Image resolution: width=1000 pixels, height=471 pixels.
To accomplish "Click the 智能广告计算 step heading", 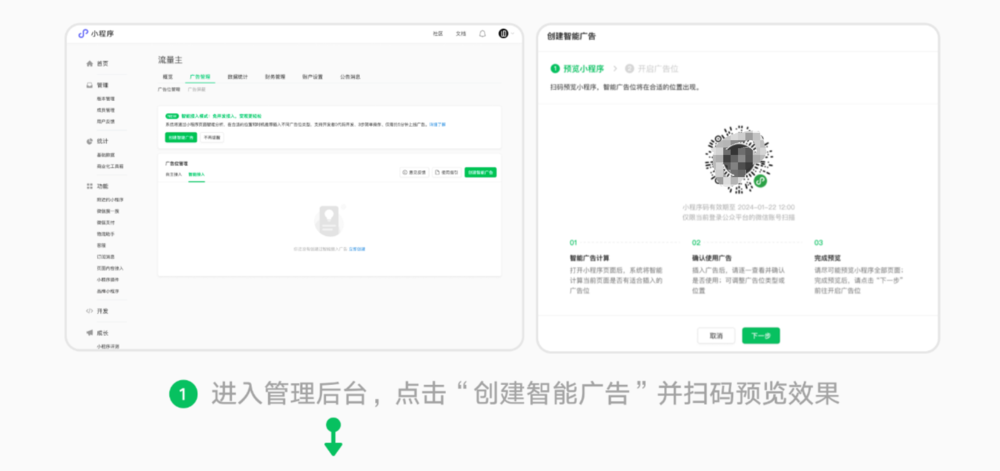I will click(x=589, y=259).
